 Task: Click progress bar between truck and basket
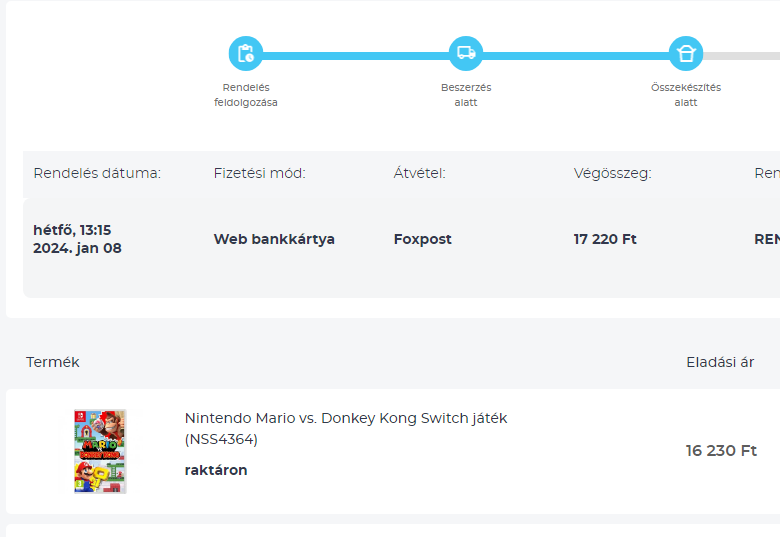click(x=576, y=55)
